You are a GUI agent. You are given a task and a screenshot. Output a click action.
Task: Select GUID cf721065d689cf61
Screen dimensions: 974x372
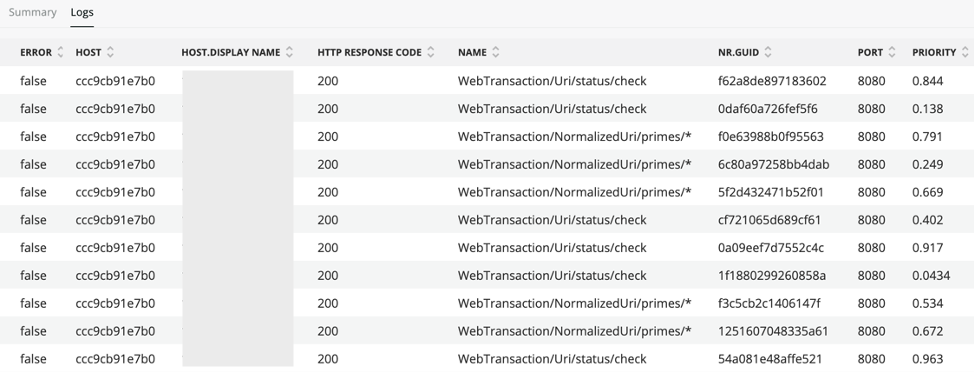pyautogui.click(x=769, y=220)
